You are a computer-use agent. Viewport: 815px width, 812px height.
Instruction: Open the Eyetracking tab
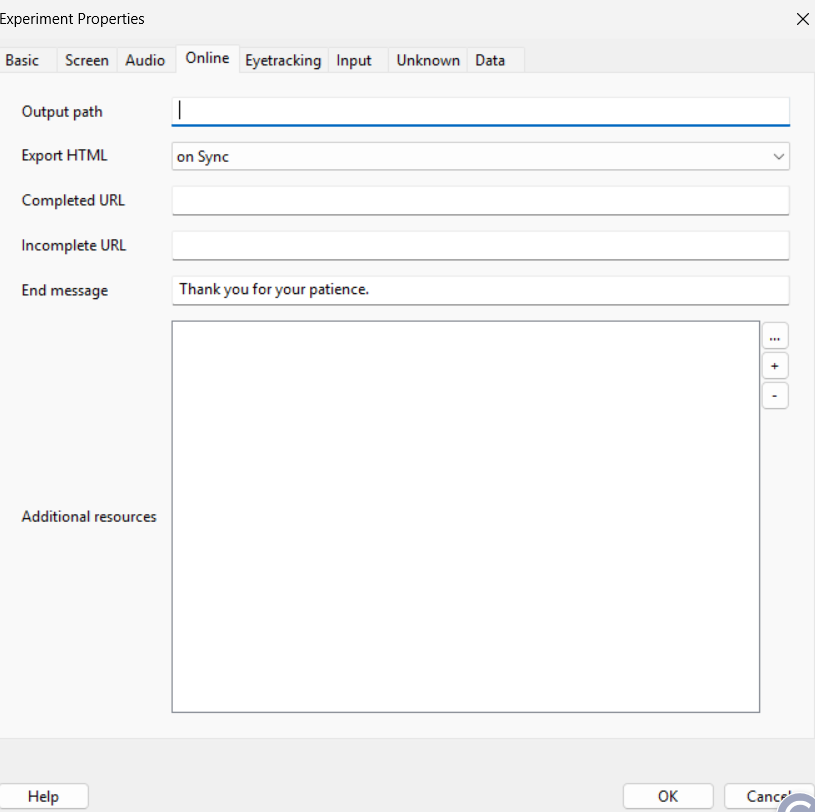(283, 60)
